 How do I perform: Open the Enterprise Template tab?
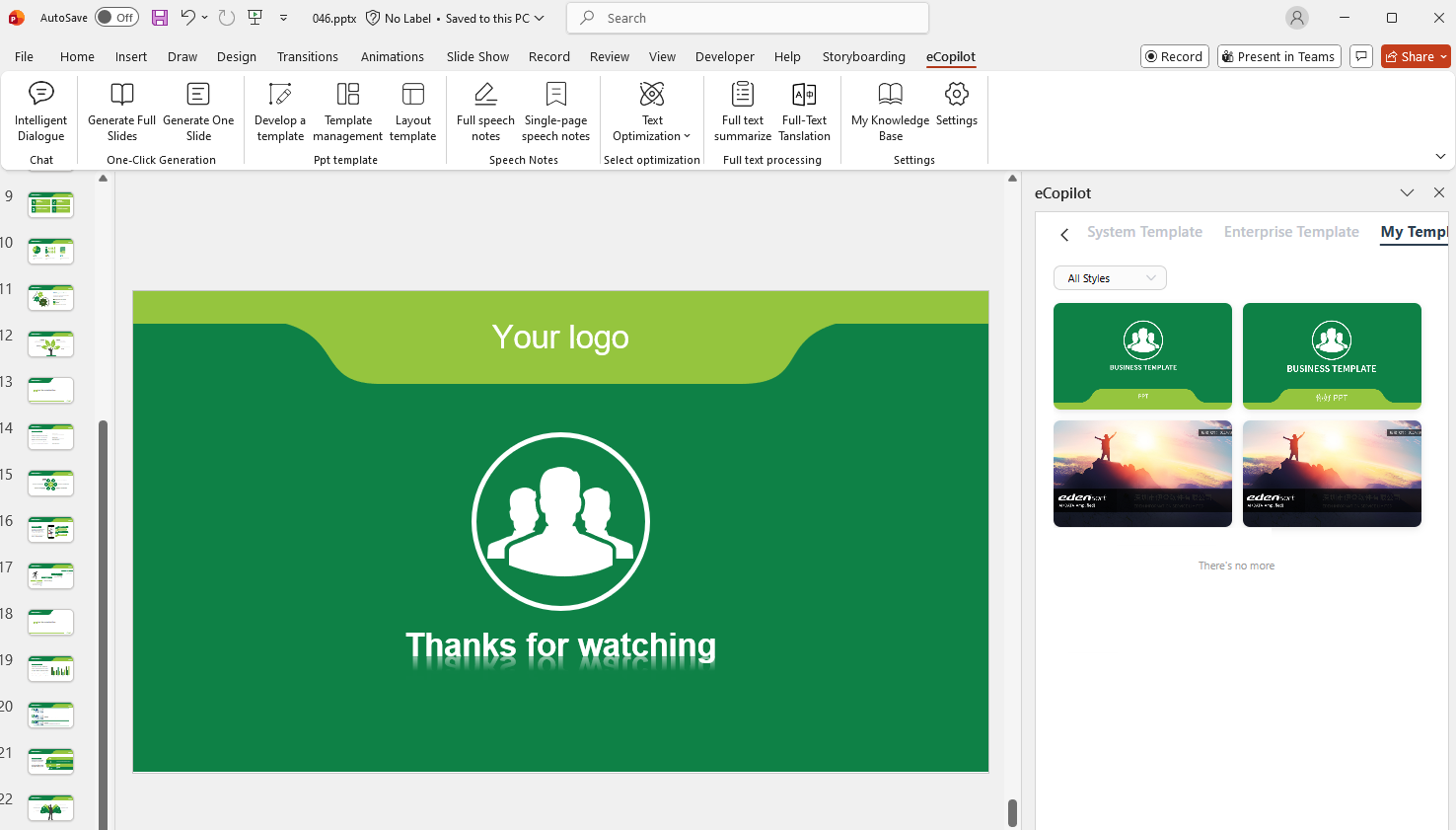tap(1291, 232)
